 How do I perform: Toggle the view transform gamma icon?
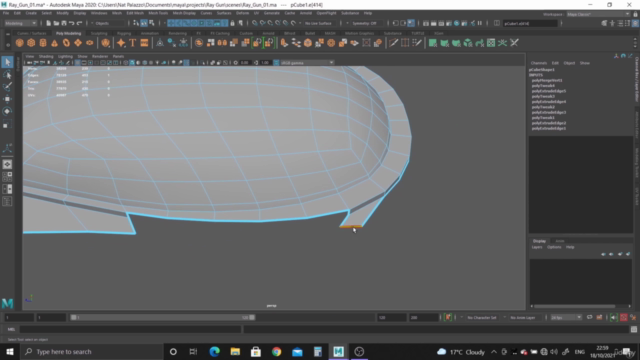tap(276, 62)
